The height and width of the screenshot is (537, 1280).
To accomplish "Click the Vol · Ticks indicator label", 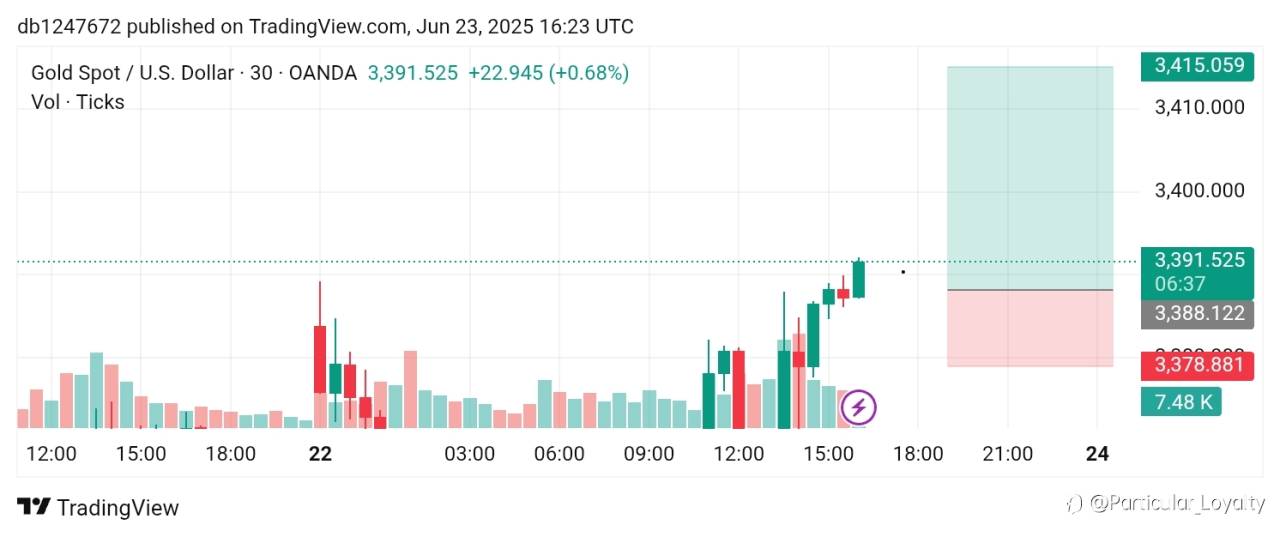I will (x=78, y=102).
